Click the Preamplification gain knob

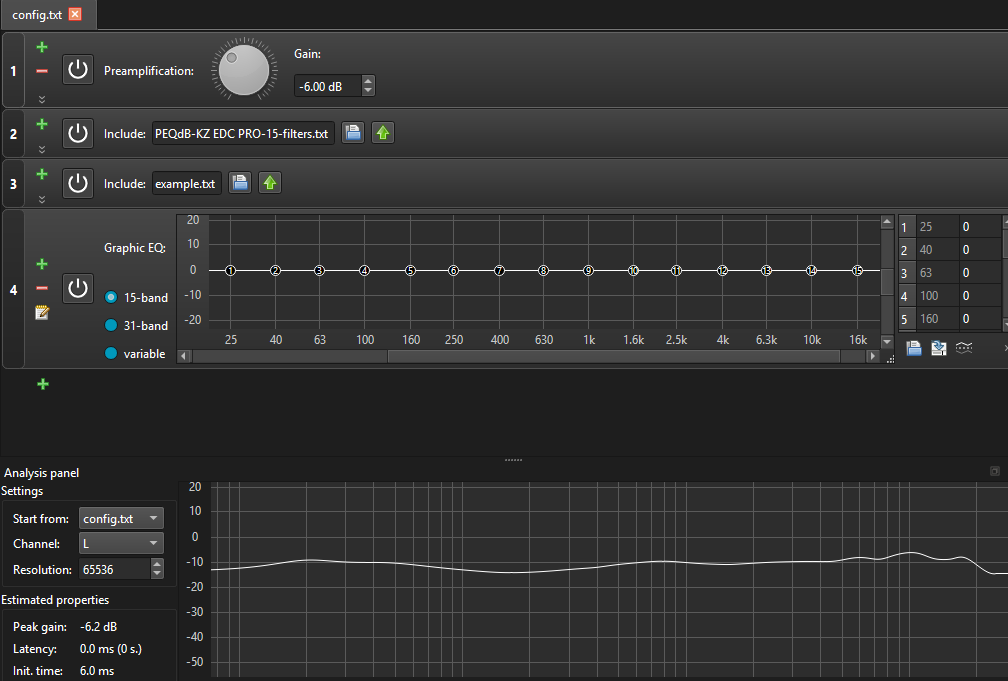(244, 69)
